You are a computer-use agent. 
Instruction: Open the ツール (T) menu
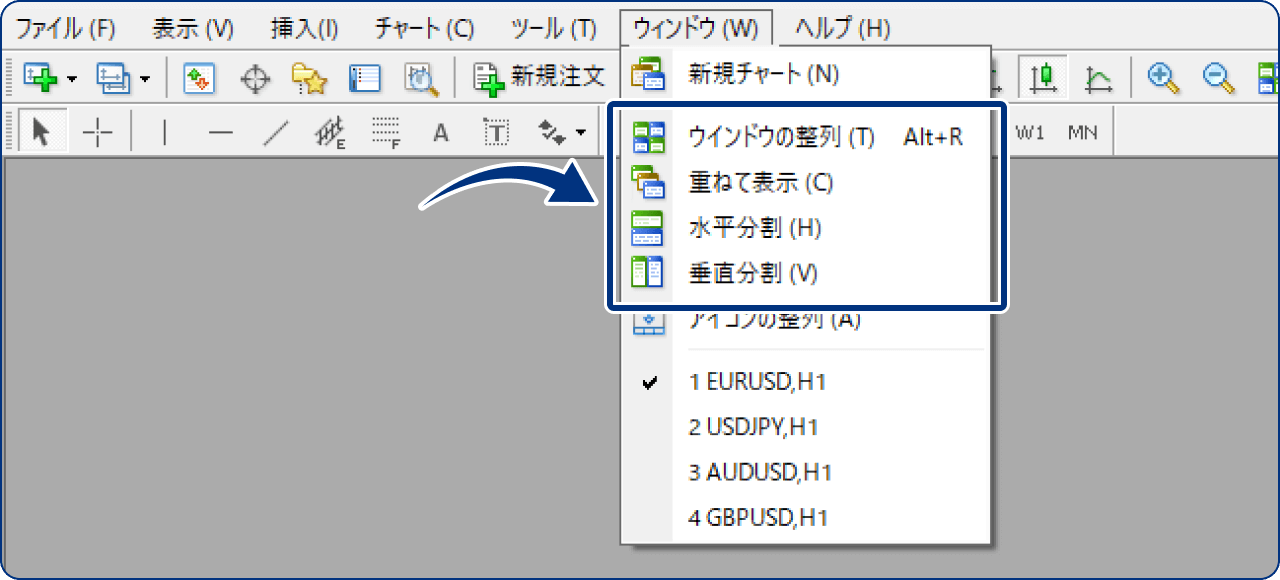pos(553,28)
